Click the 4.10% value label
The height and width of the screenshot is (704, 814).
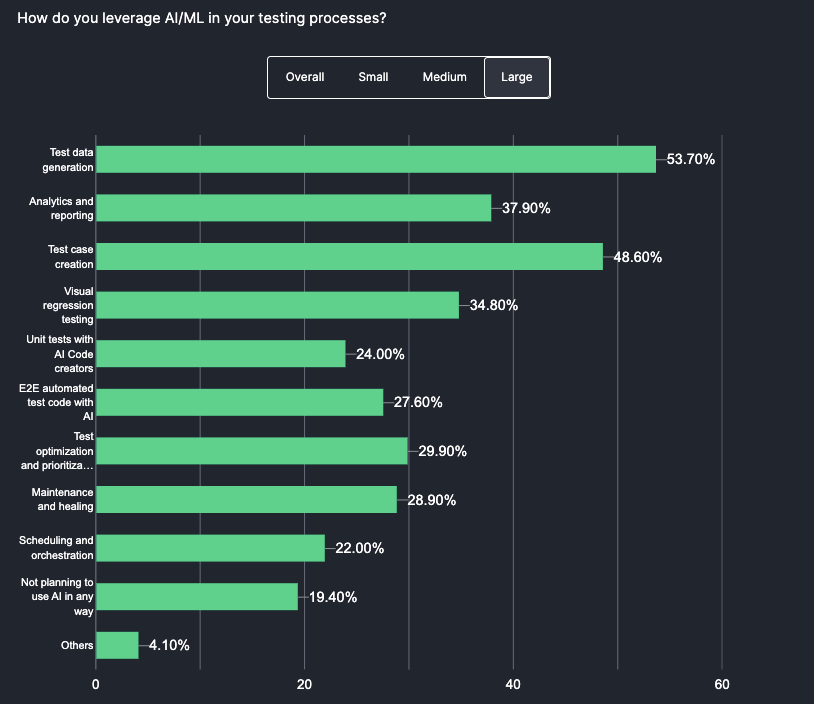(x=166, y=645)
